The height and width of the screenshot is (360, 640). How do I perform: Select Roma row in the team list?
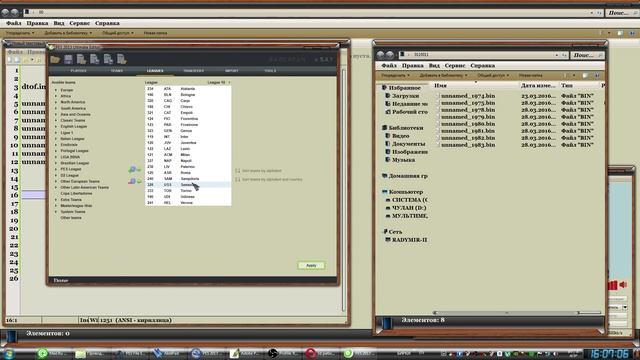pos(188,173)
